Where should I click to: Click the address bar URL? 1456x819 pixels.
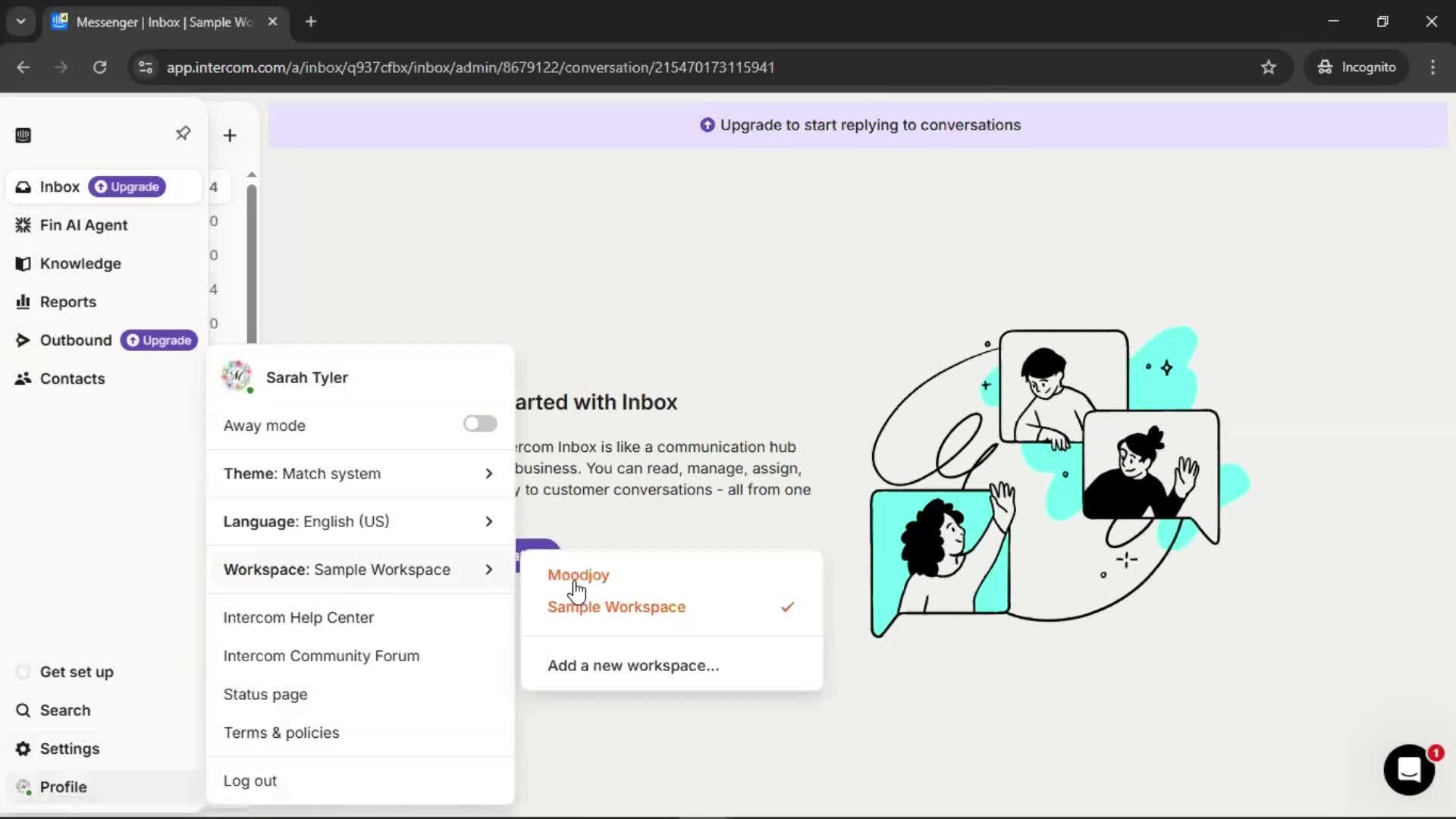click(470, 67)
